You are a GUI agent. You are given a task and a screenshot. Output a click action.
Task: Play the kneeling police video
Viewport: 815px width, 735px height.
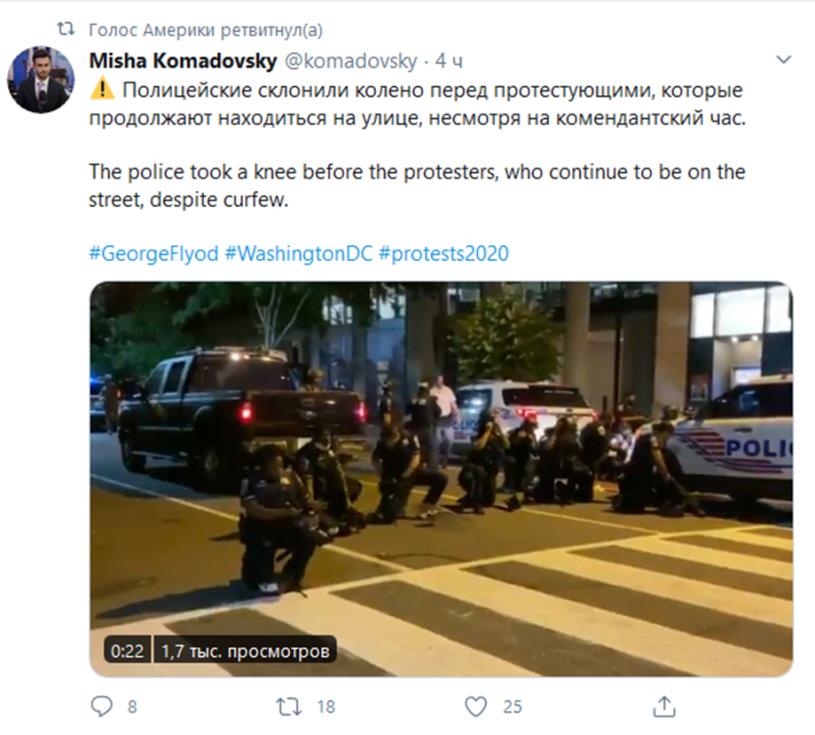coord(441,479)
